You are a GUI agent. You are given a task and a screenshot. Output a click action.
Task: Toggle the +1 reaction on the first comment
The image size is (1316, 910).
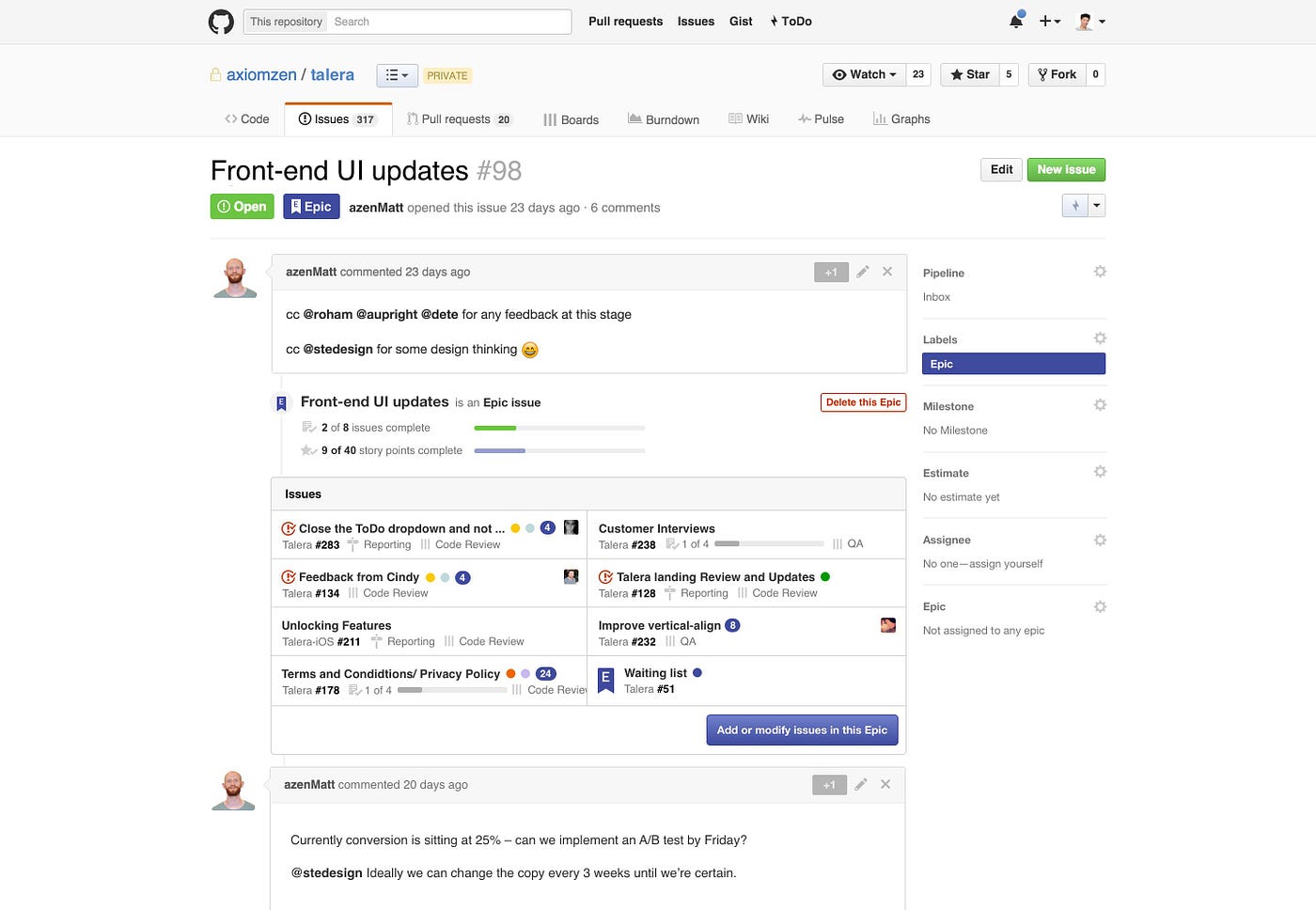click(x=830, y=271)
